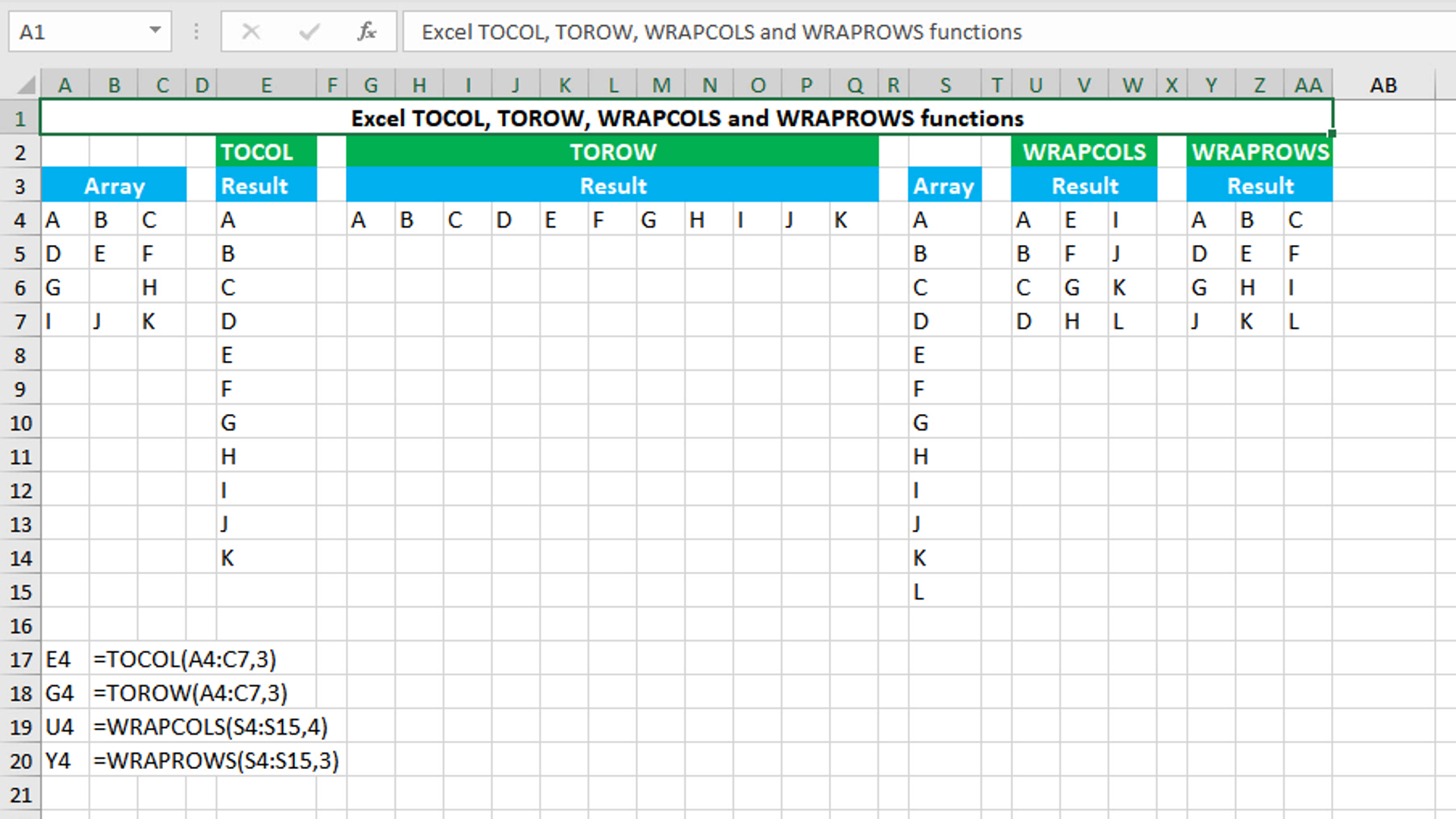This screenshot has height=819, width=1456.
Task: Click cell A20 containing Y4
Action: pos(65,761)
